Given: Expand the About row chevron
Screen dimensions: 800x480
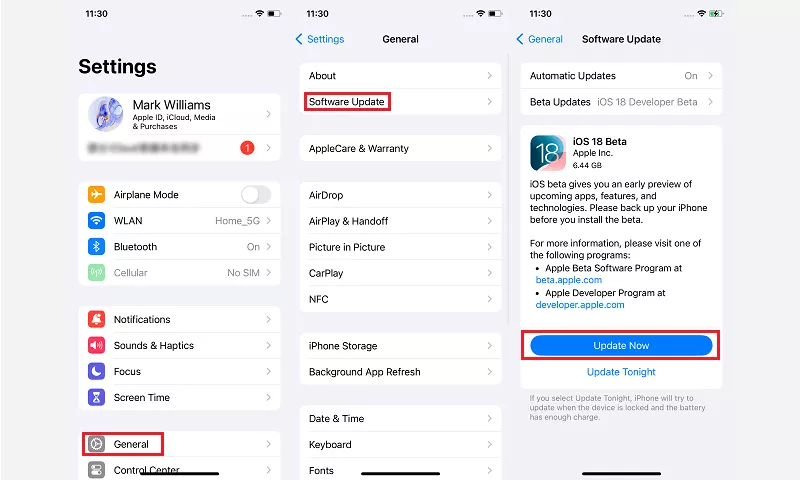Looking at the screenshot, I should [489, 75].
